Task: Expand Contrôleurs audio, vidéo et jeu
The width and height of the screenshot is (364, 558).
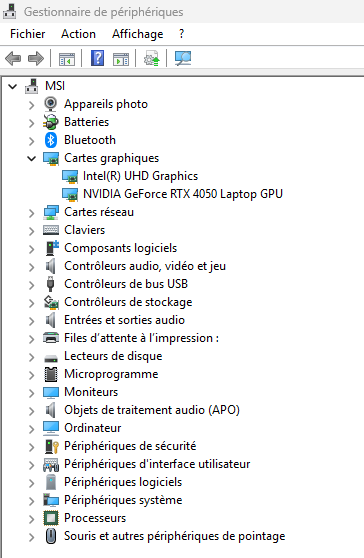Action: [32, 267]
